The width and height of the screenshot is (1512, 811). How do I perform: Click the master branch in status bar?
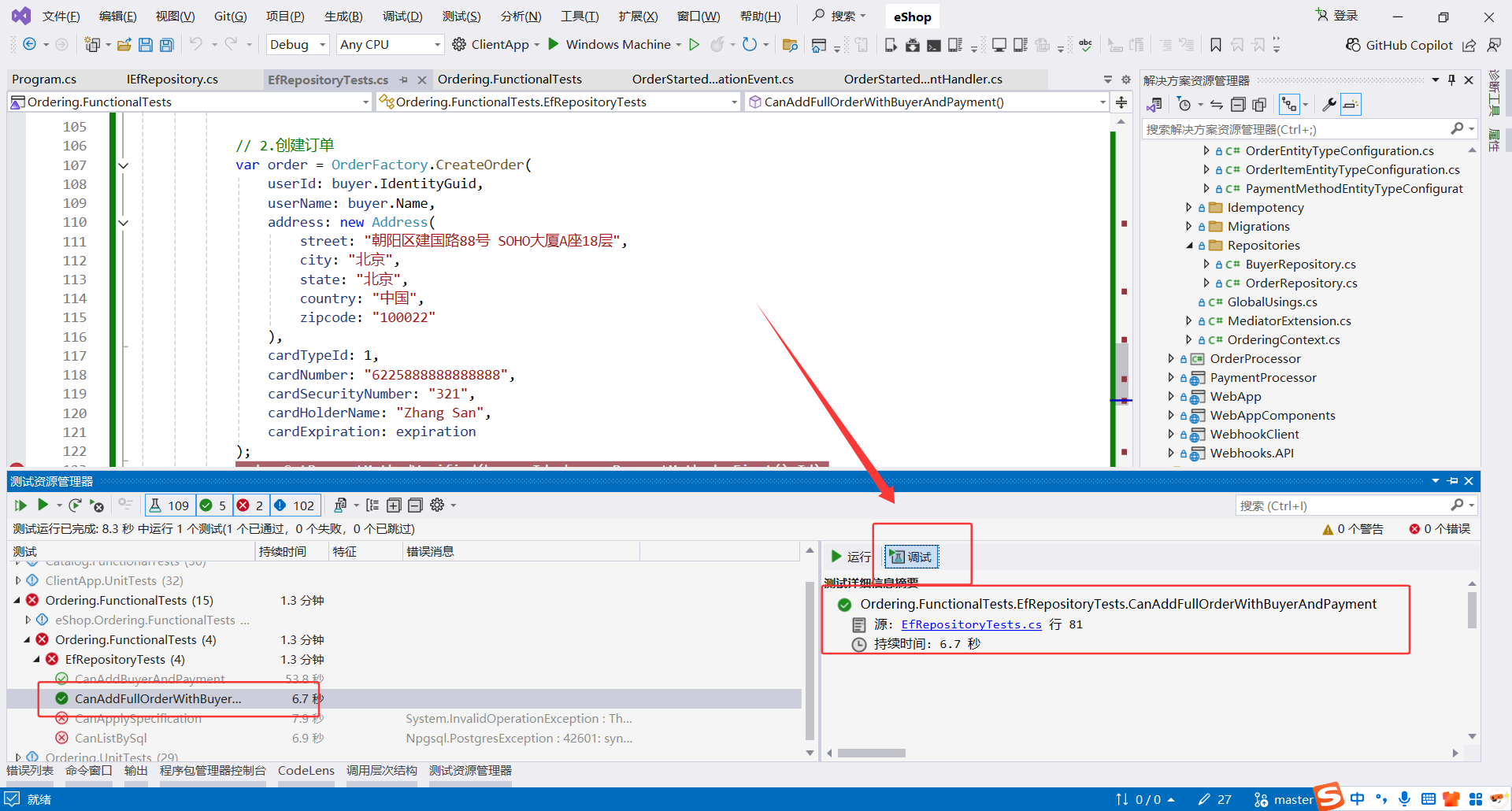(1284, 800)
